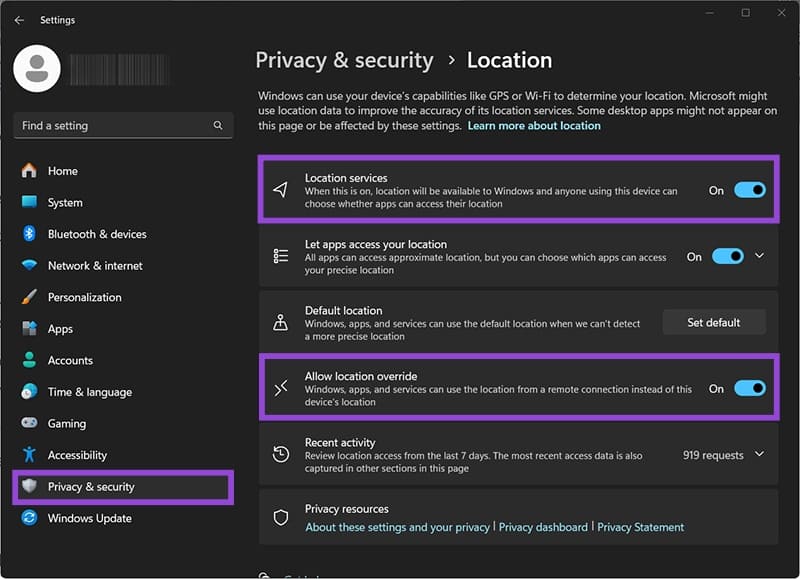This screenshot has height=579, width=800.
Task: Select Network & internet in sidebar
Action: click(x=122, y=265)
